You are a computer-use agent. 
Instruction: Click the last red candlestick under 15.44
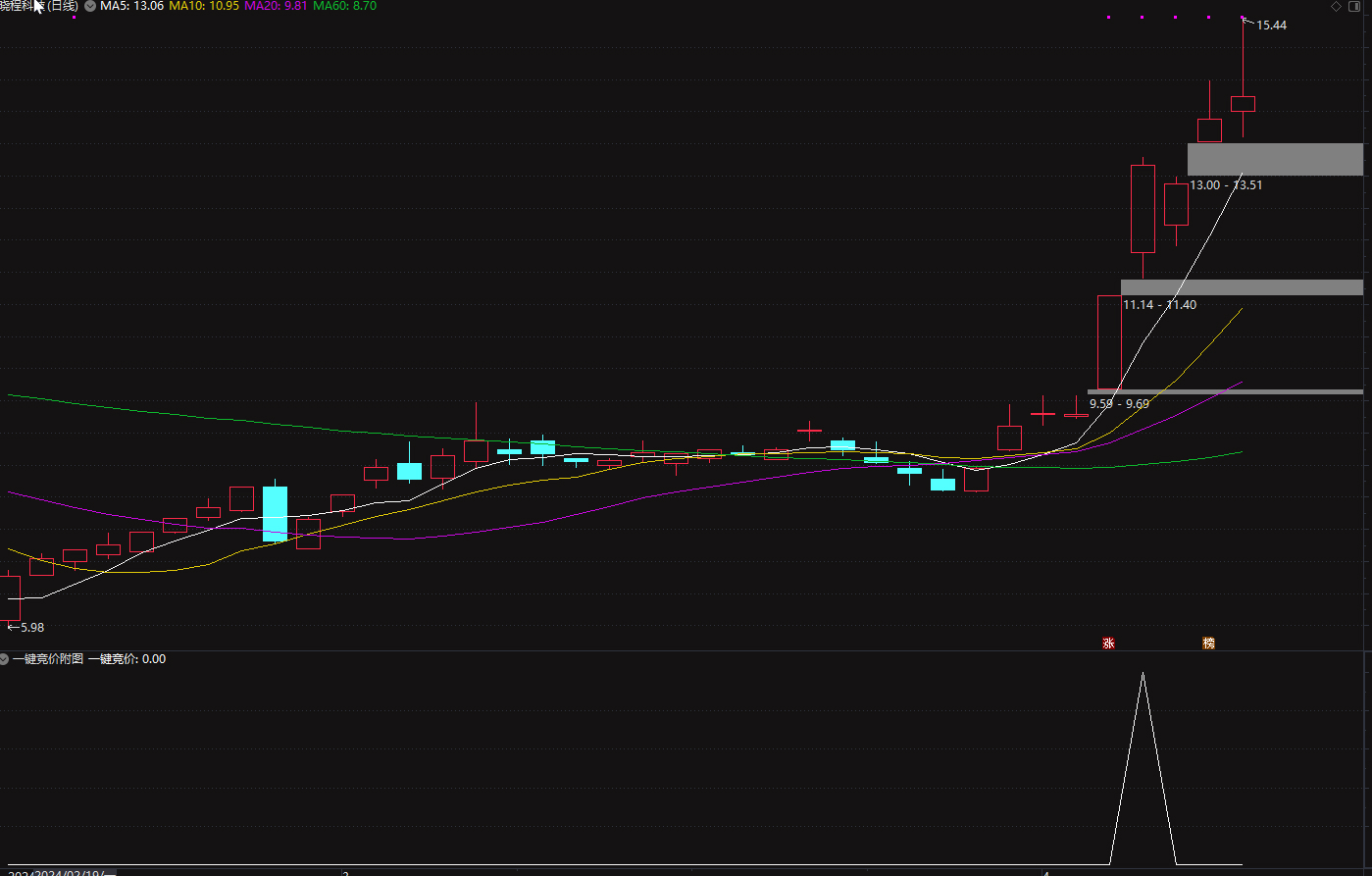click(x=1243, y=104)
